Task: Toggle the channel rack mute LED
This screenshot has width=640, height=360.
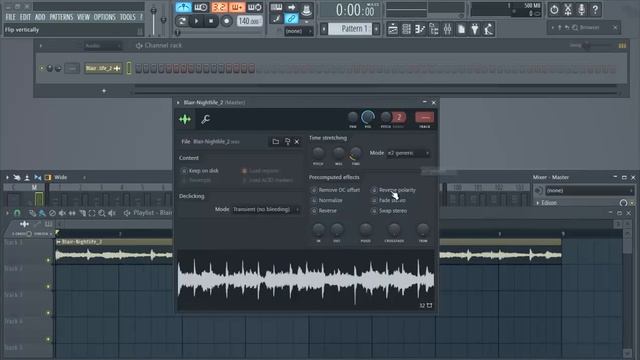Action: pos(42,69)
